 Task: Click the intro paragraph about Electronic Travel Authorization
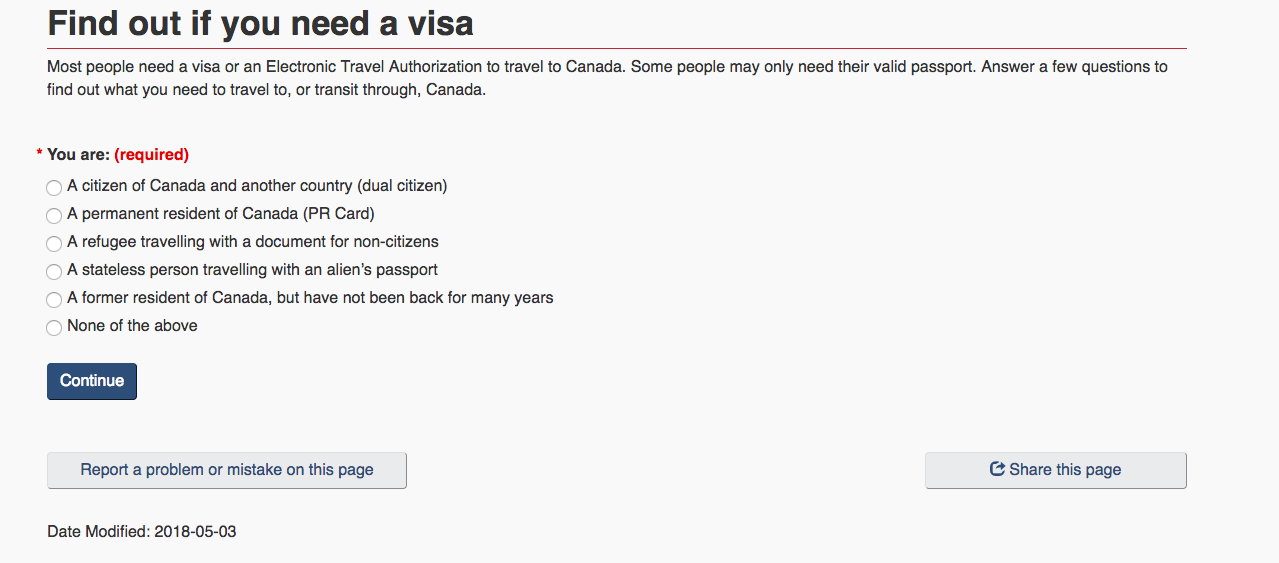607,78
